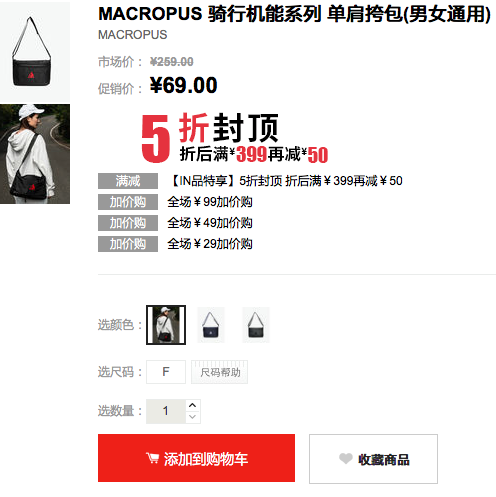This screenshot has width=496, height=497.
Task: View the black bag product thumbnail
Action: [35, 52]
